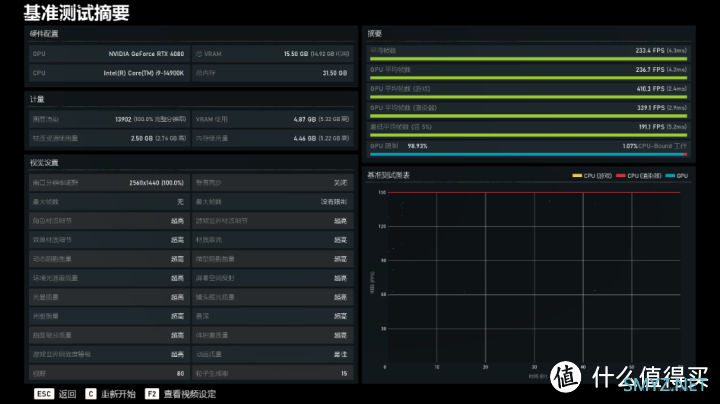Click the 233.4 FPS average framerate bar
Image resolution: width=720 pixels, height=404 pixels.
[528, 59]
